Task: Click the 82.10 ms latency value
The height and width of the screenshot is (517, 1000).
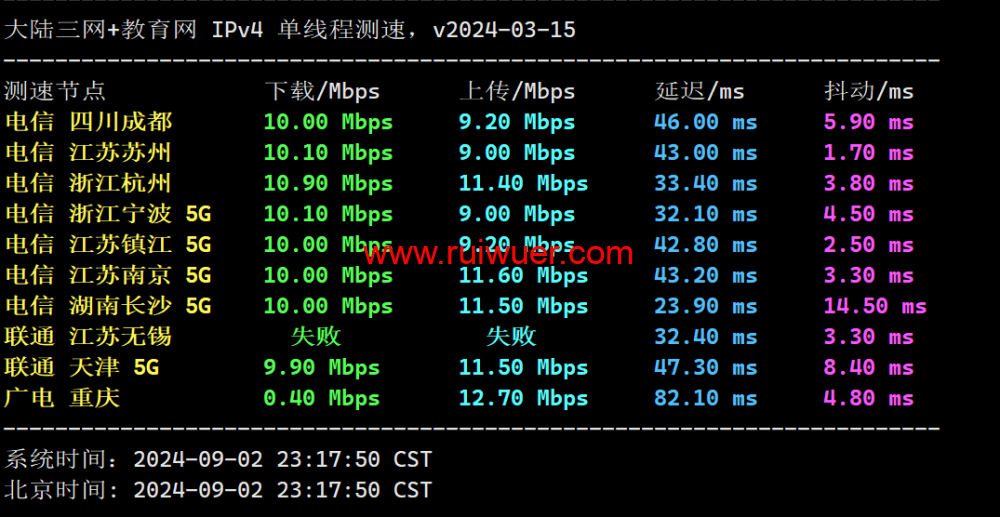Action: coord(705,398)
